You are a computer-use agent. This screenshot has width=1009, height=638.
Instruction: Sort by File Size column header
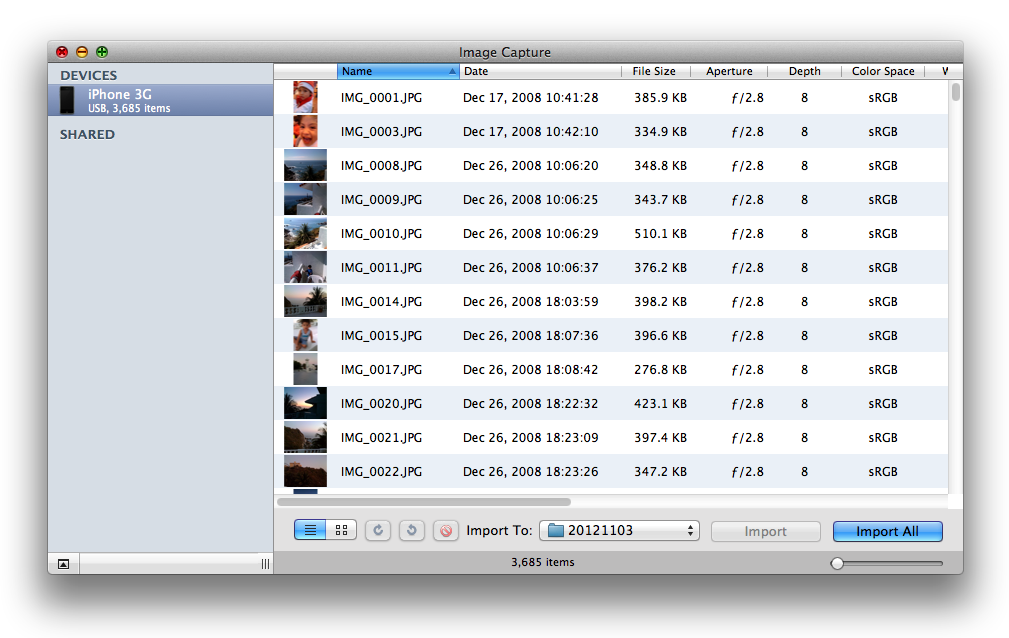point(654,71)
